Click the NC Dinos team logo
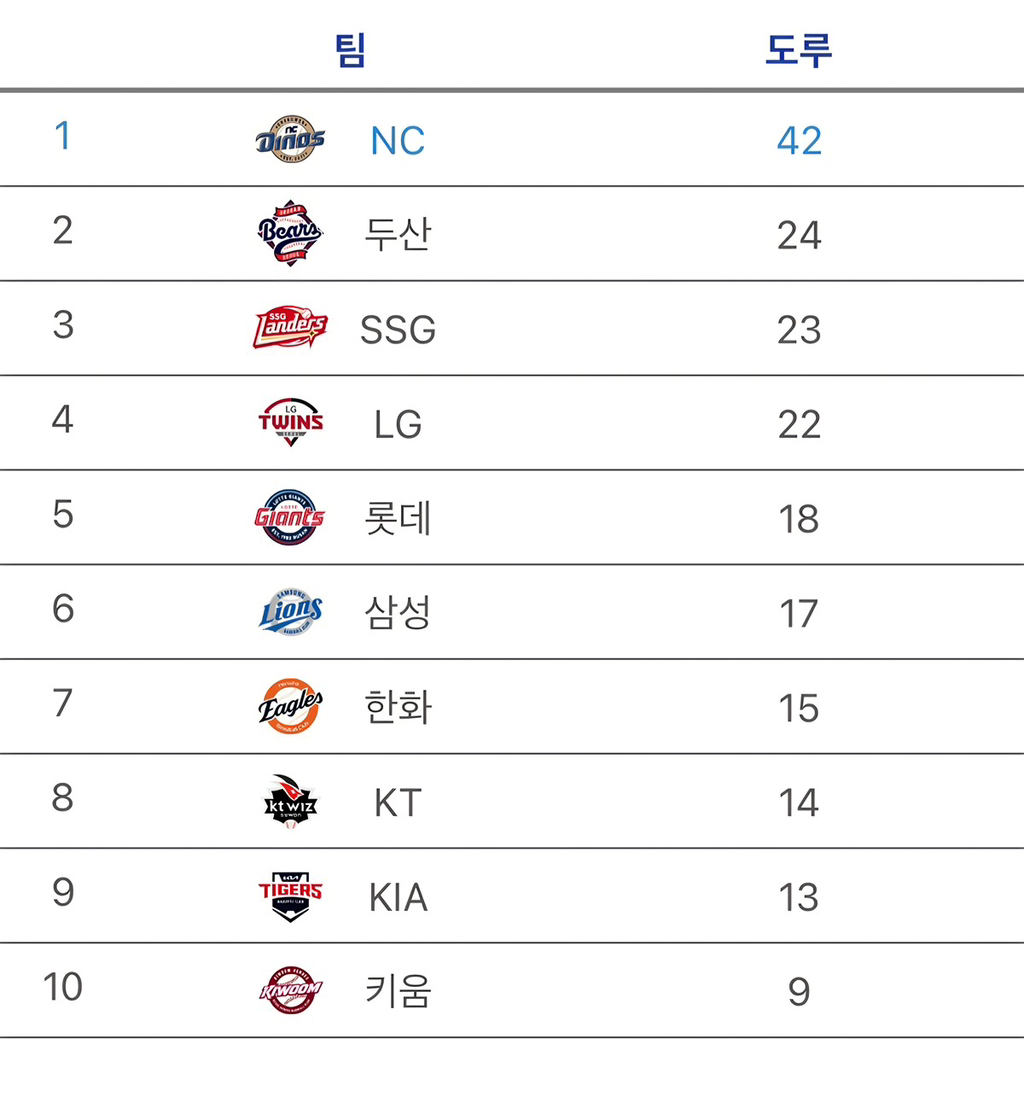1024x1103 pixels. pyautogui.click(x=290, y=139)
